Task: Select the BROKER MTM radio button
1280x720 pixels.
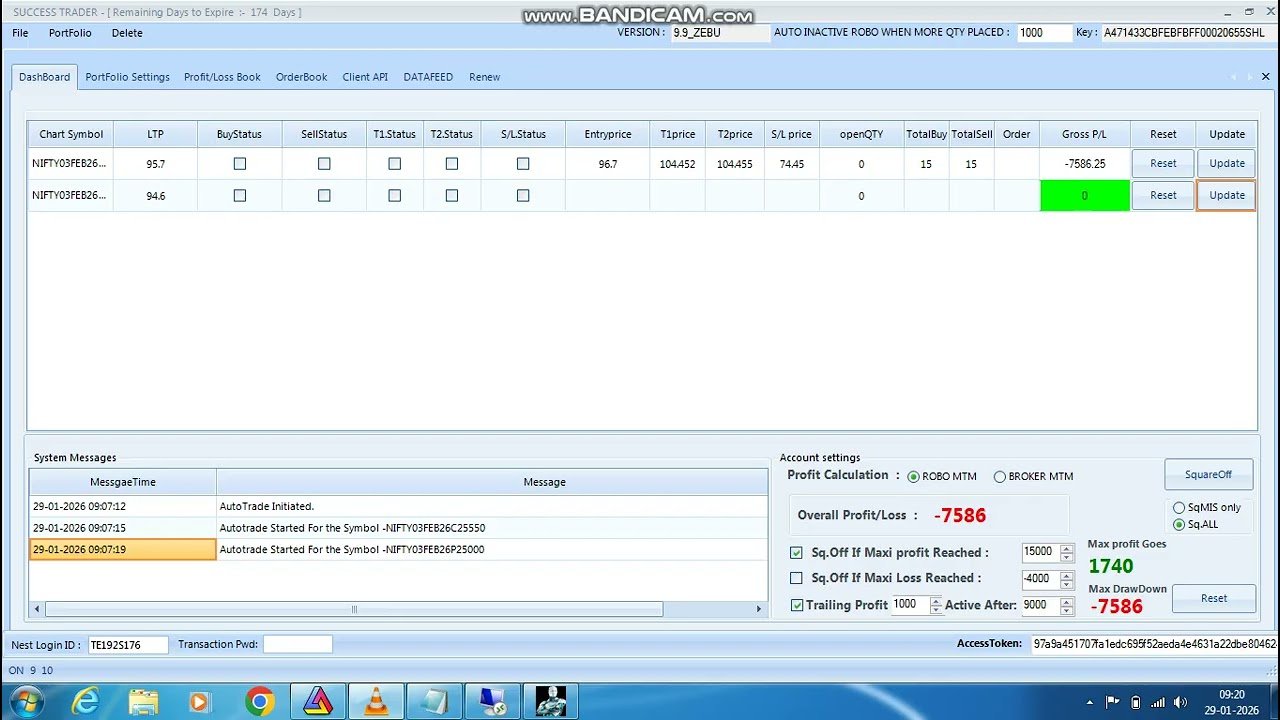Action: click(x=1000, y=476)
